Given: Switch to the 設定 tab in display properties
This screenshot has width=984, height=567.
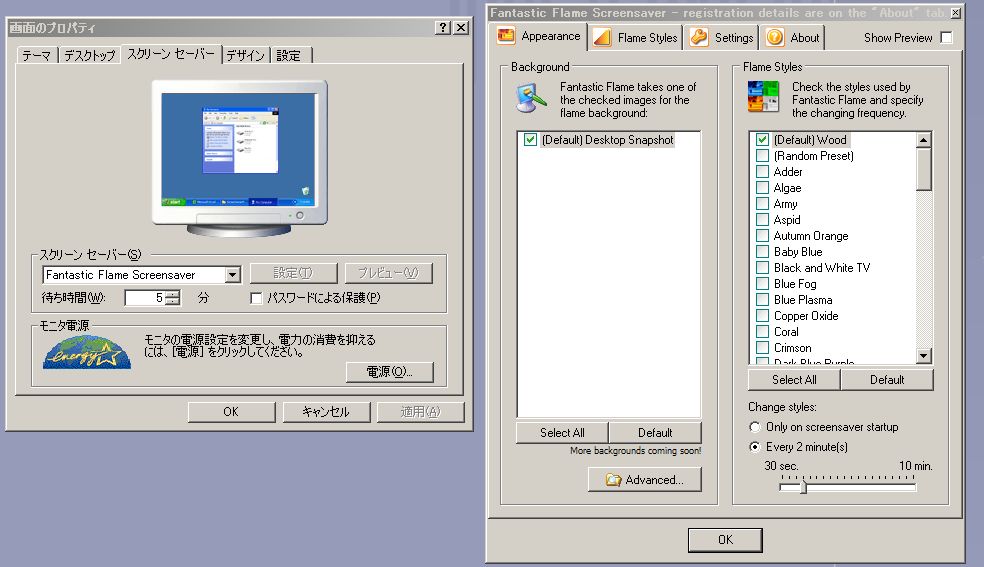Looking at the screenshot, I should (x=289, y=56).
